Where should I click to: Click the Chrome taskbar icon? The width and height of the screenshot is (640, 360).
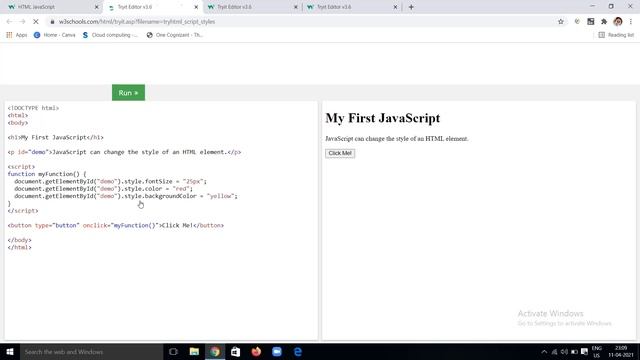coord(215,351)
